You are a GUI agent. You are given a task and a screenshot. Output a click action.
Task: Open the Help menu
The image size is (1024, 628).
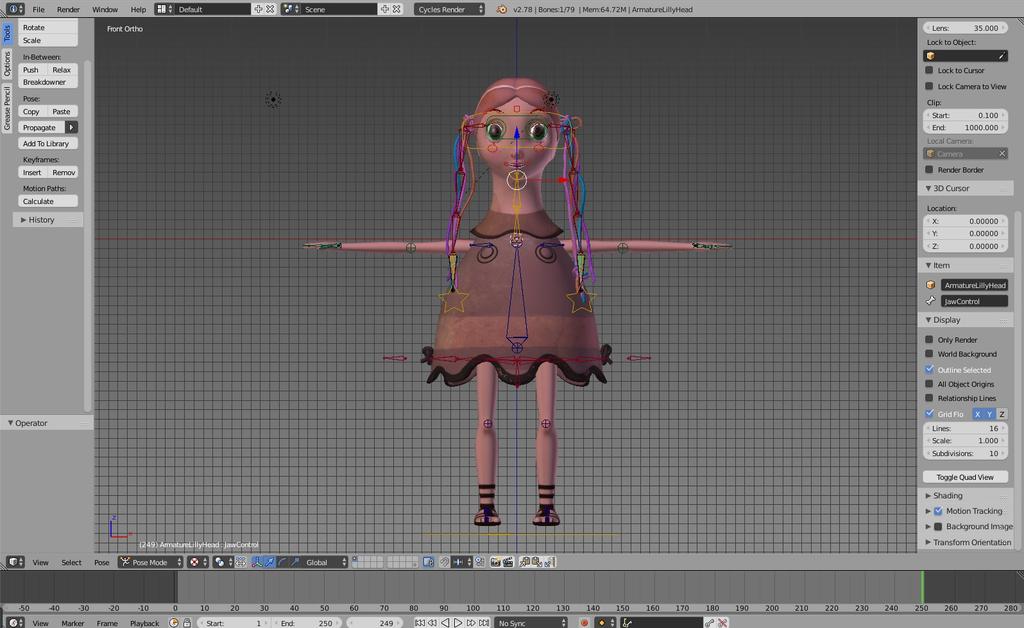(x=138, y=9)
